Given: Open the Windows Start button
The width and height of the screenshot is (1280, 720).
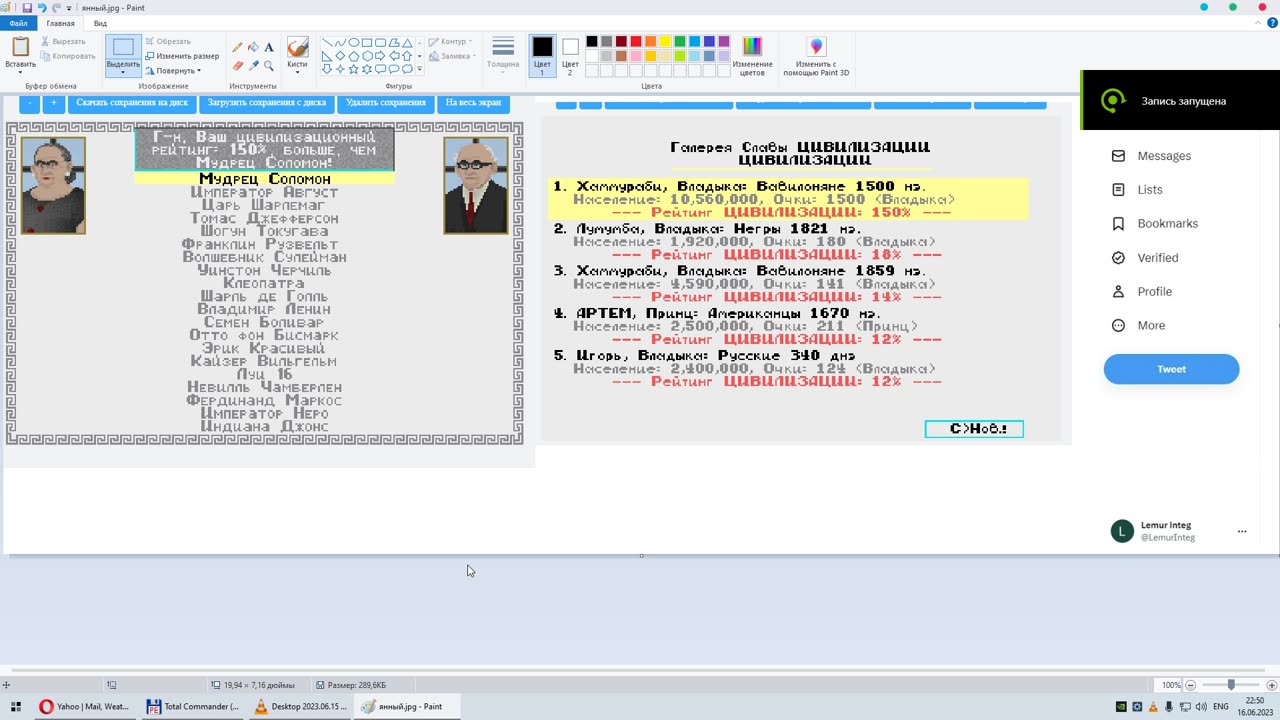Looking at the screenshot, I should (15, 706).
